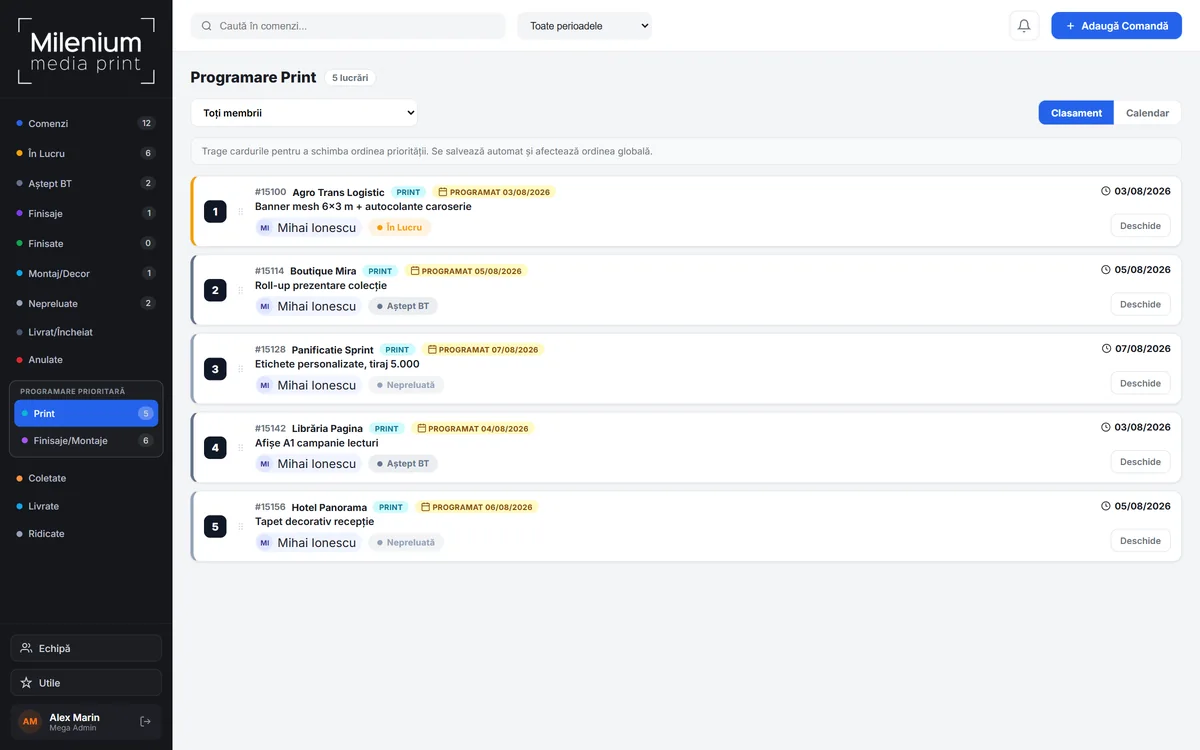1200x750 pixels.
Task: Click the drag handle on the Librăria Pagina card
Action: tap(240, 447)
